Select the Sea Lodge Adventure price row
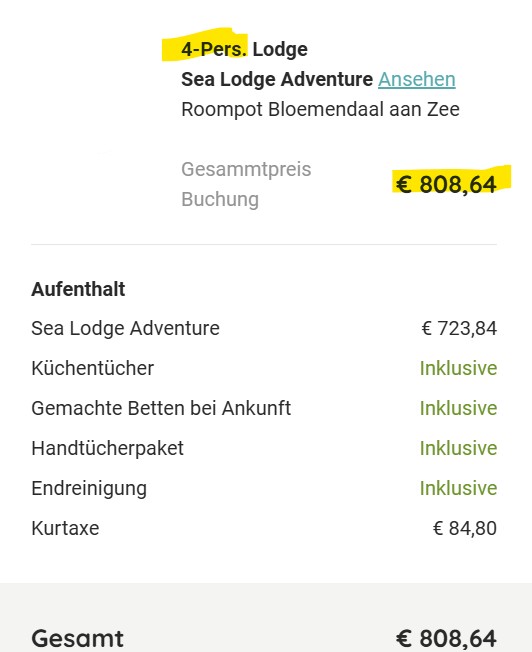The height and width of the screenshot is (652, 532). coord(264,328)
